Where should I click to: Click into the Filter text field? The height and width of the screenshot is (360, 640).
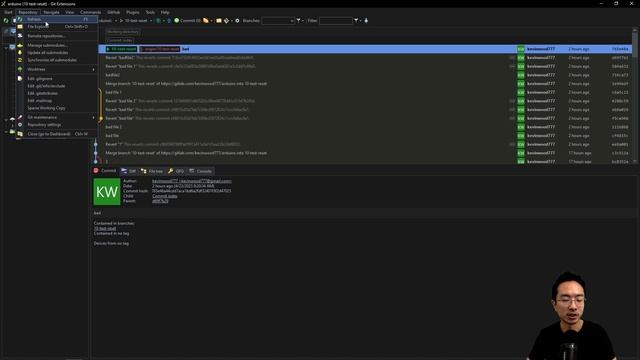click(x=336, y=20)
